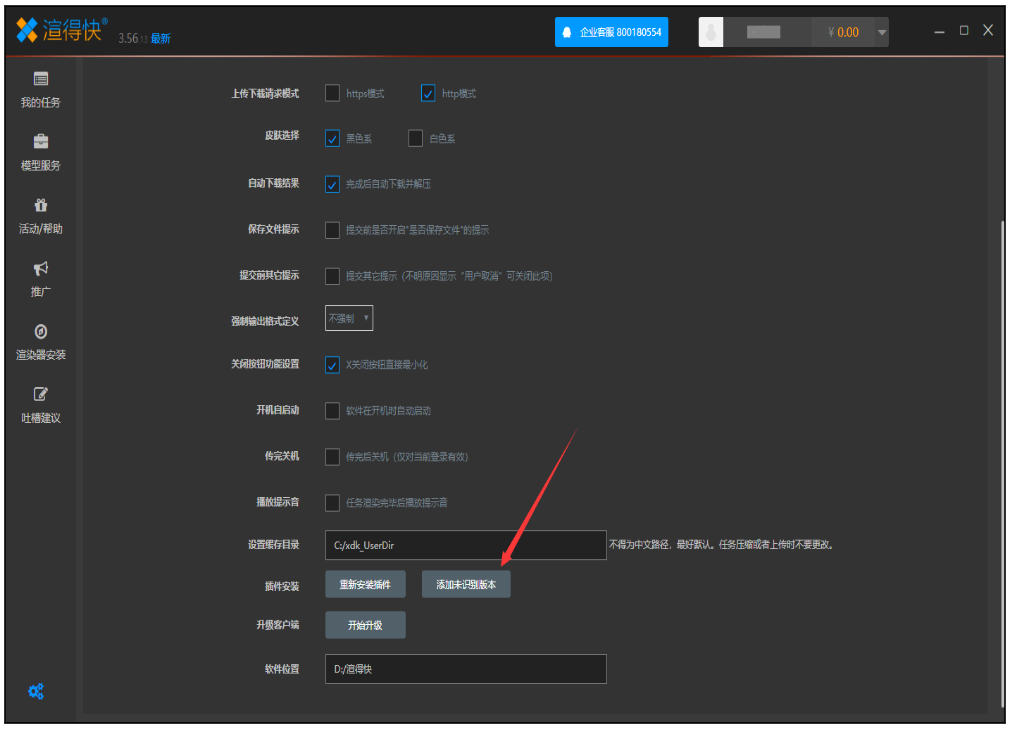Click 重新安装插件 button
This screenshot has width=1014, height=730.
[365, 585]
